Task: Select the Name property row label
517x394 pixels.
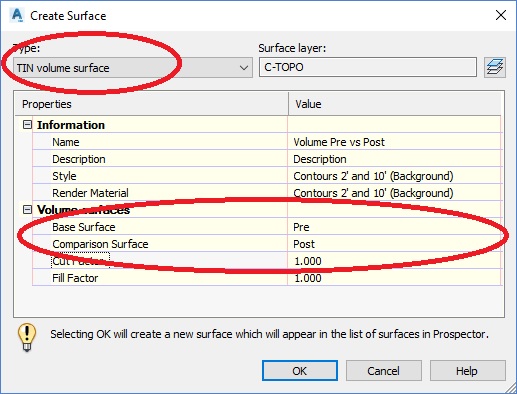Action: point(66,142)
